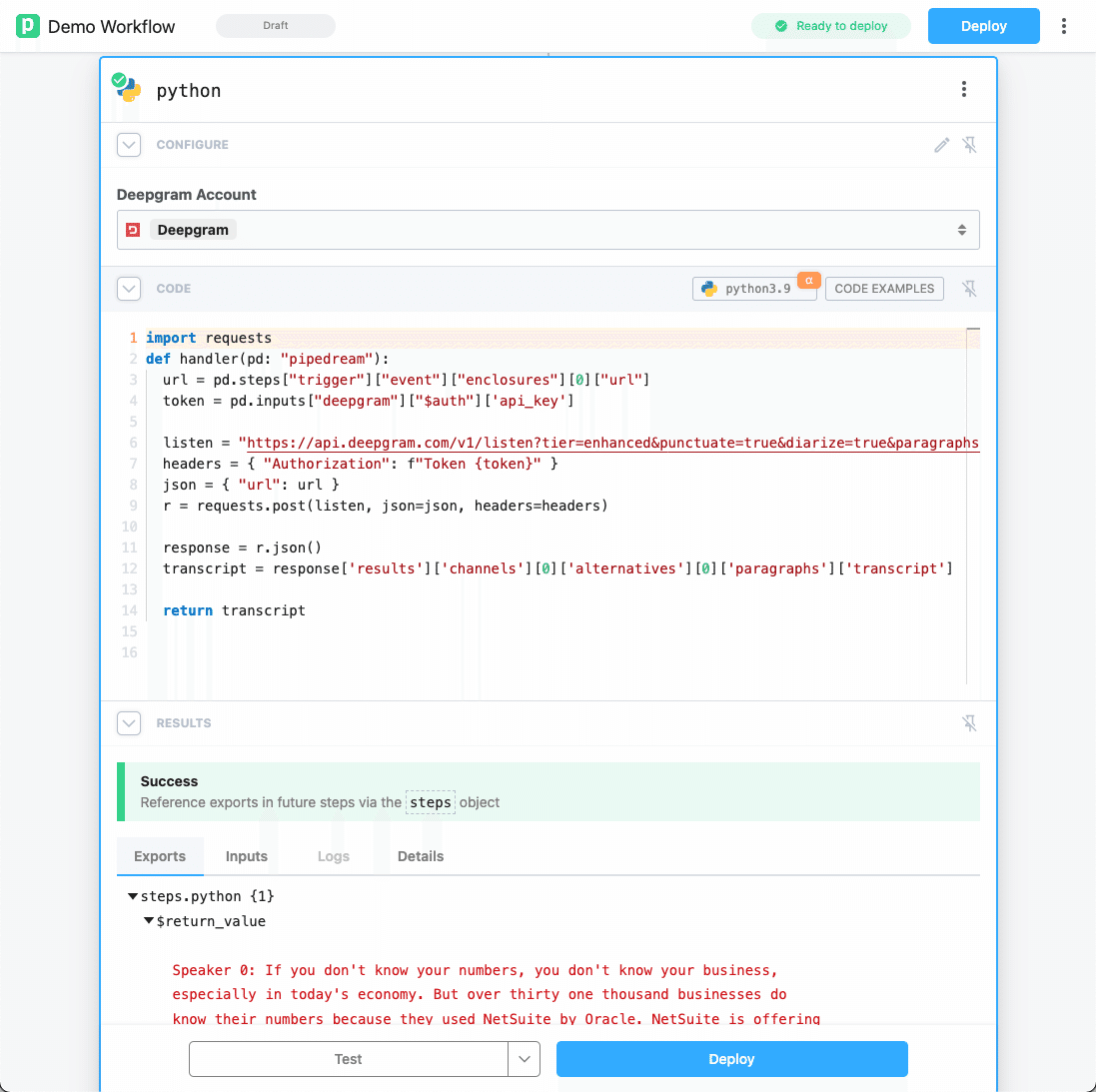Toggle the pin icon in the Configure section
The width and height of the screenshot is (1096, 1092).
[969, 145]
